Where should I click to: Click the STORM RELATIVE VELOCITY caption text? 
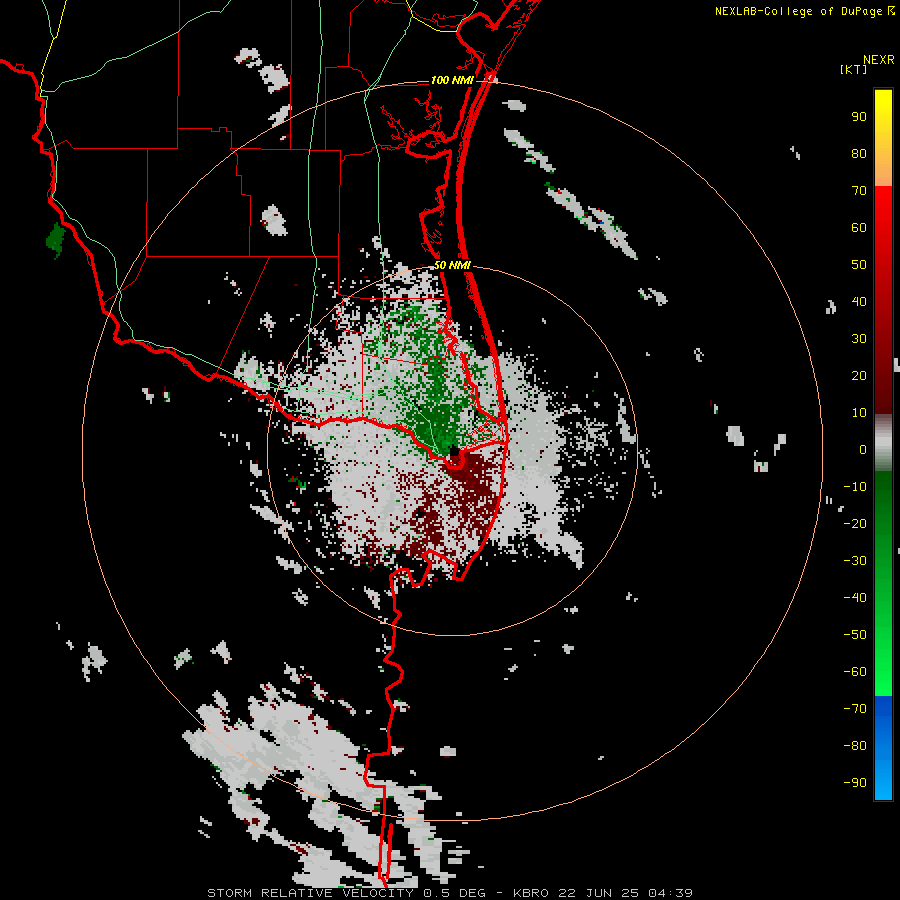(x=310, y=893)
